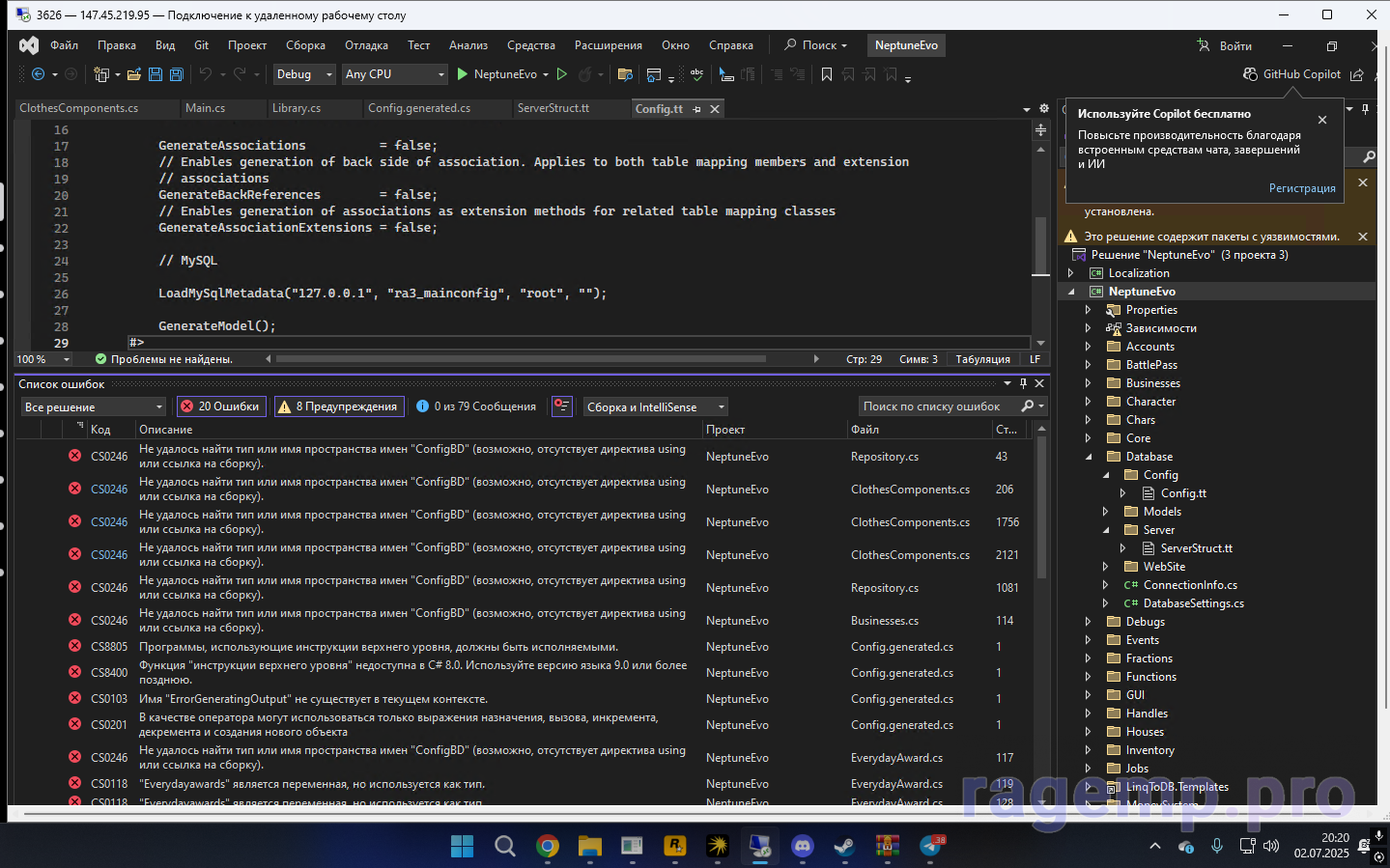Toggle the 8 Предупреждения warnings filter
This screenshot has height=868, width=1390.
[338, 406]
